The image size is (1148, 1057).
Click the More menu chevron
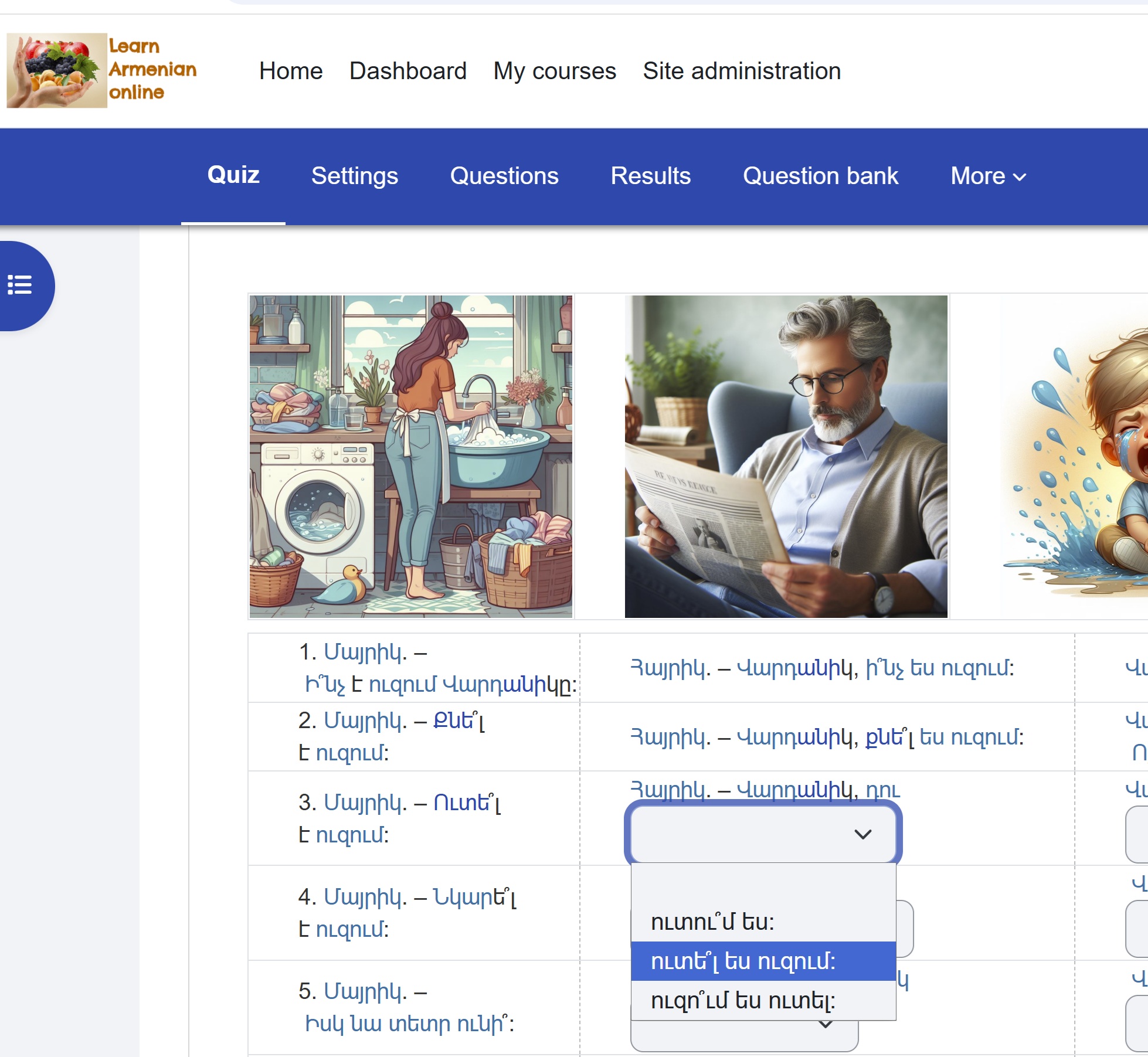[x=1020, y=176]
